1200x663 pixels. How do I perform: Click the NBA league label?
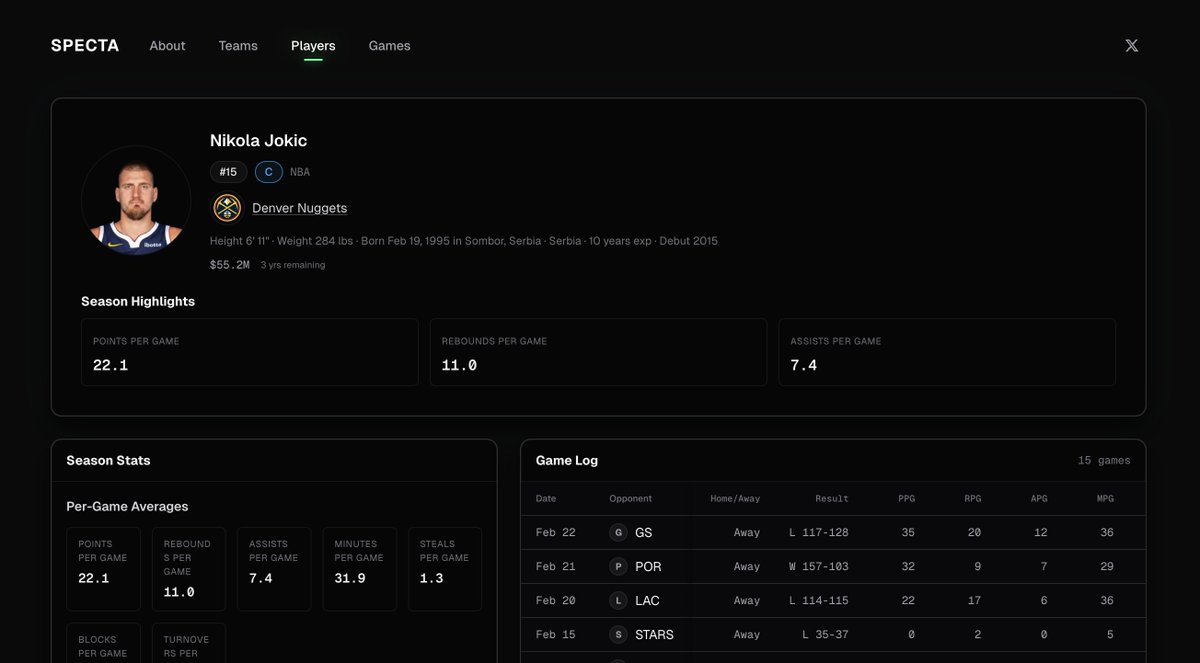300,172
